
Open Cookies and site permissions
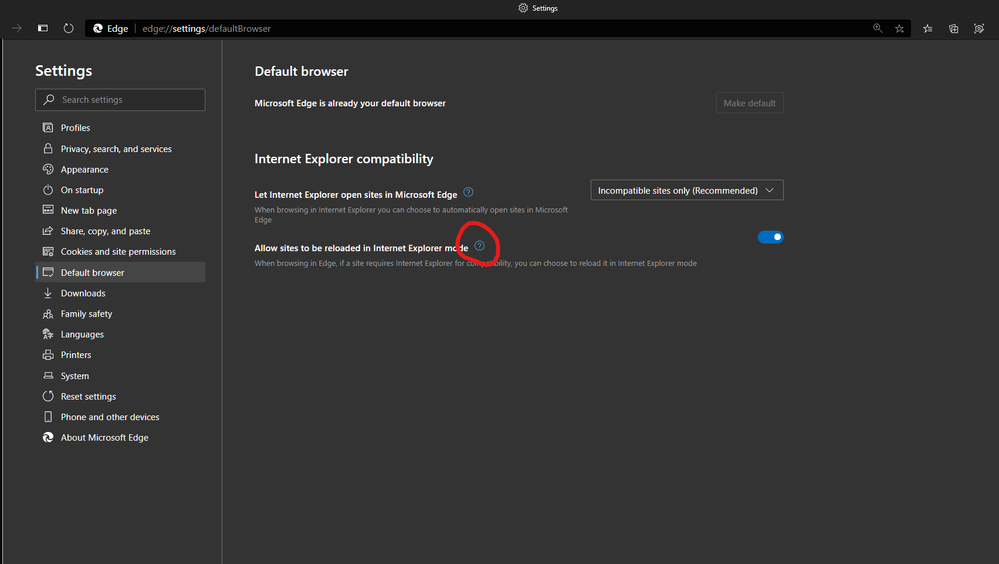tap(120, 252)
